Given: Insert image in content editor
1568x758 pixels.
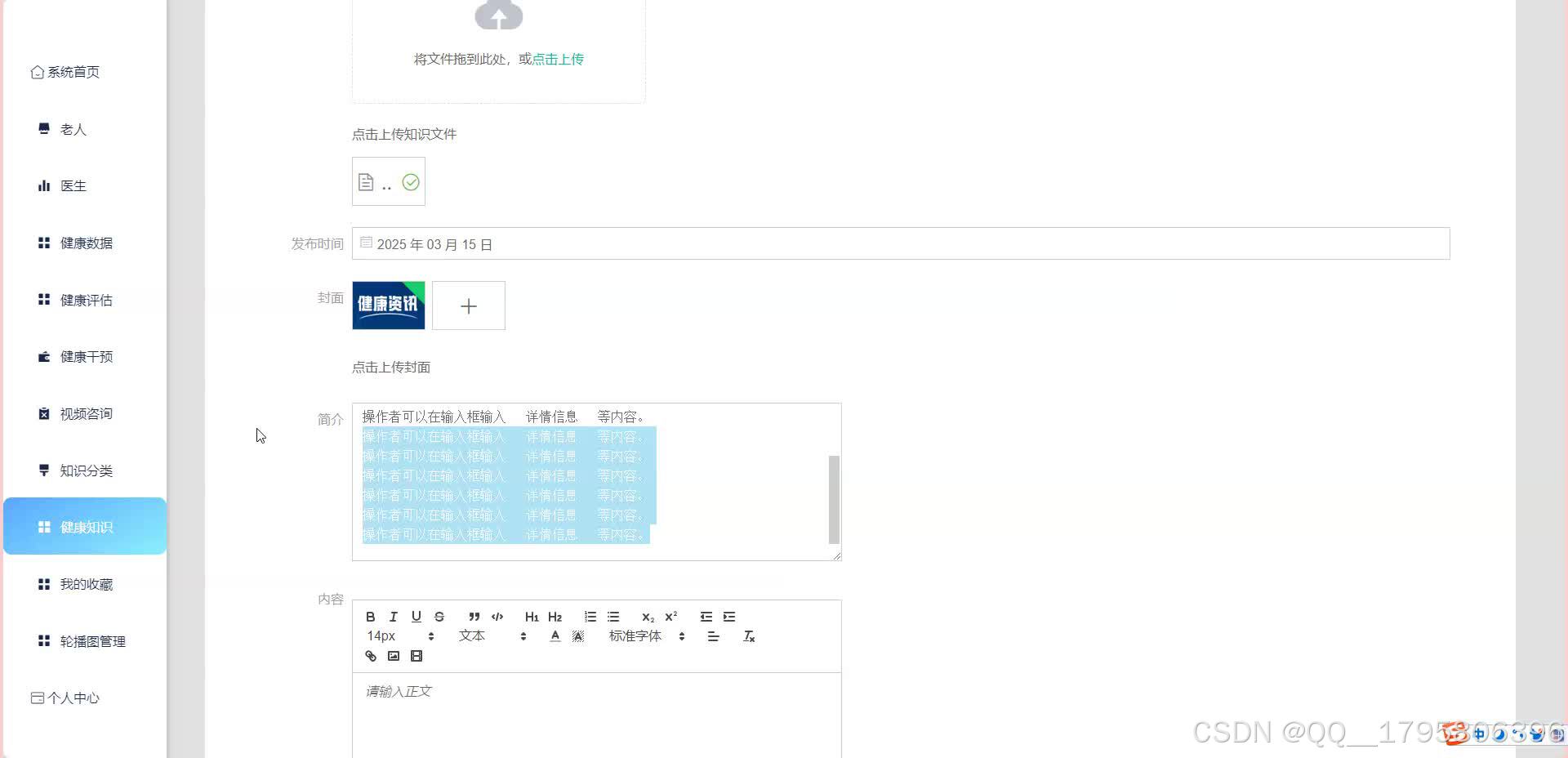Looking at the screenshot, I should (x=394, y=656).
